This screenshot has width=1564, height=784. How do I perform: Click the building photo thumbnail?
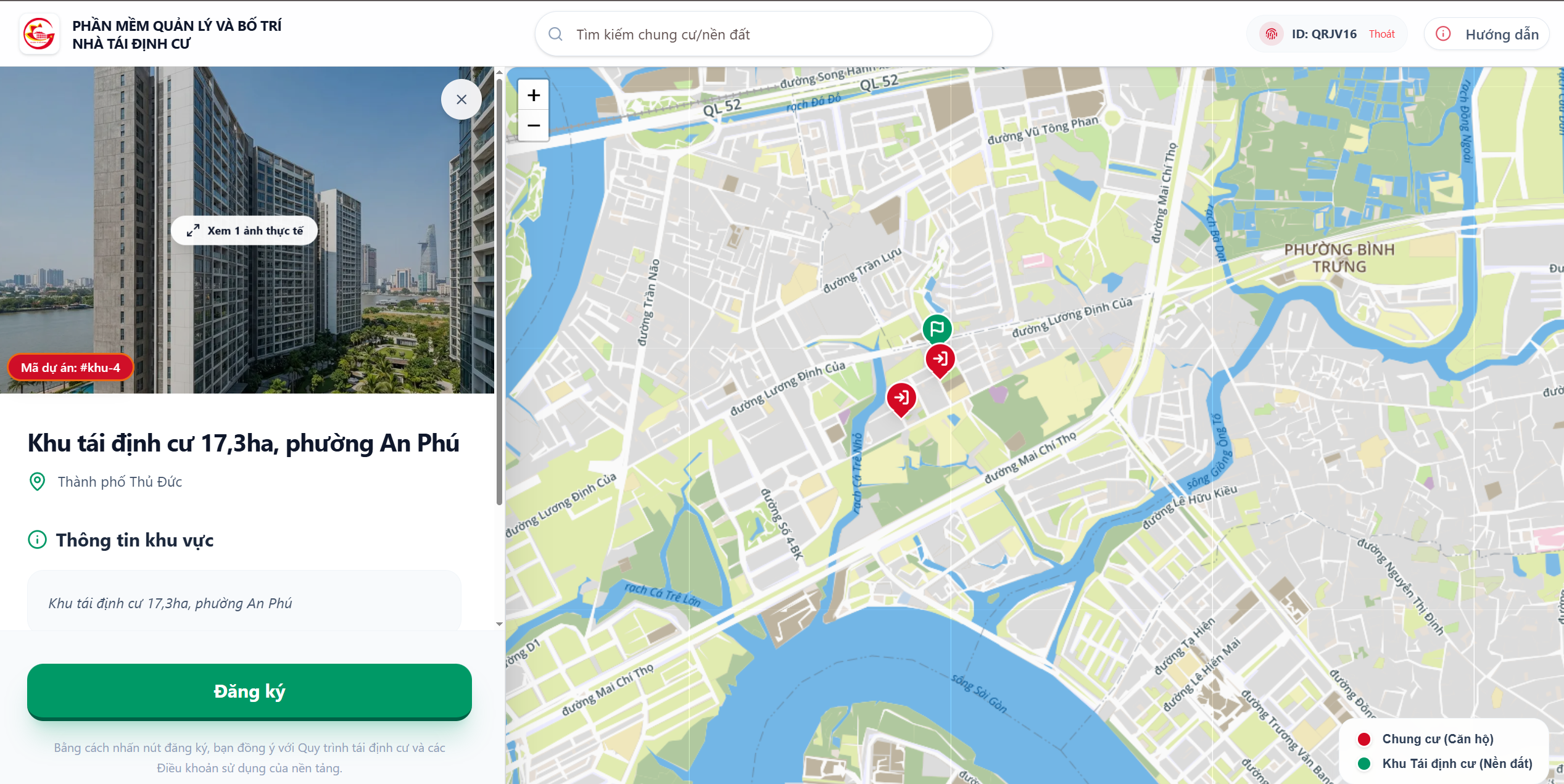click(x=247, y=229)
